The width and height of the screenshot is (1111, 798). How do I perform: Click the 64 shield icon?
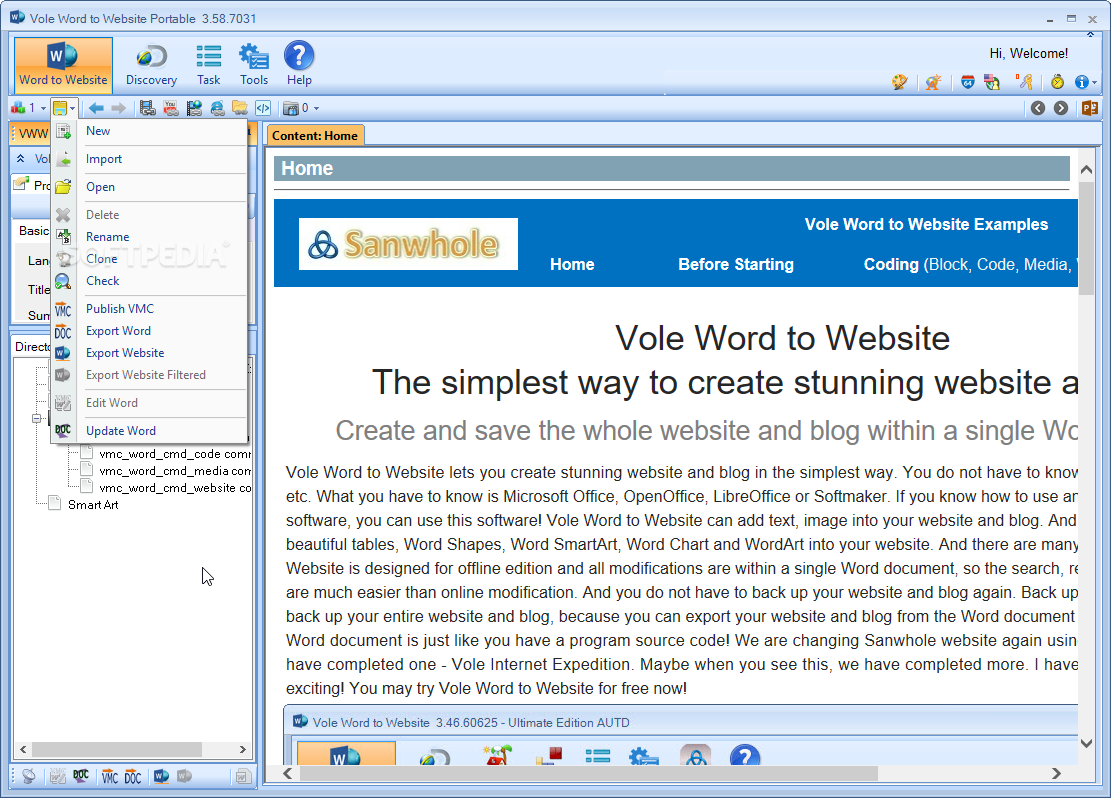pos(968,82)
